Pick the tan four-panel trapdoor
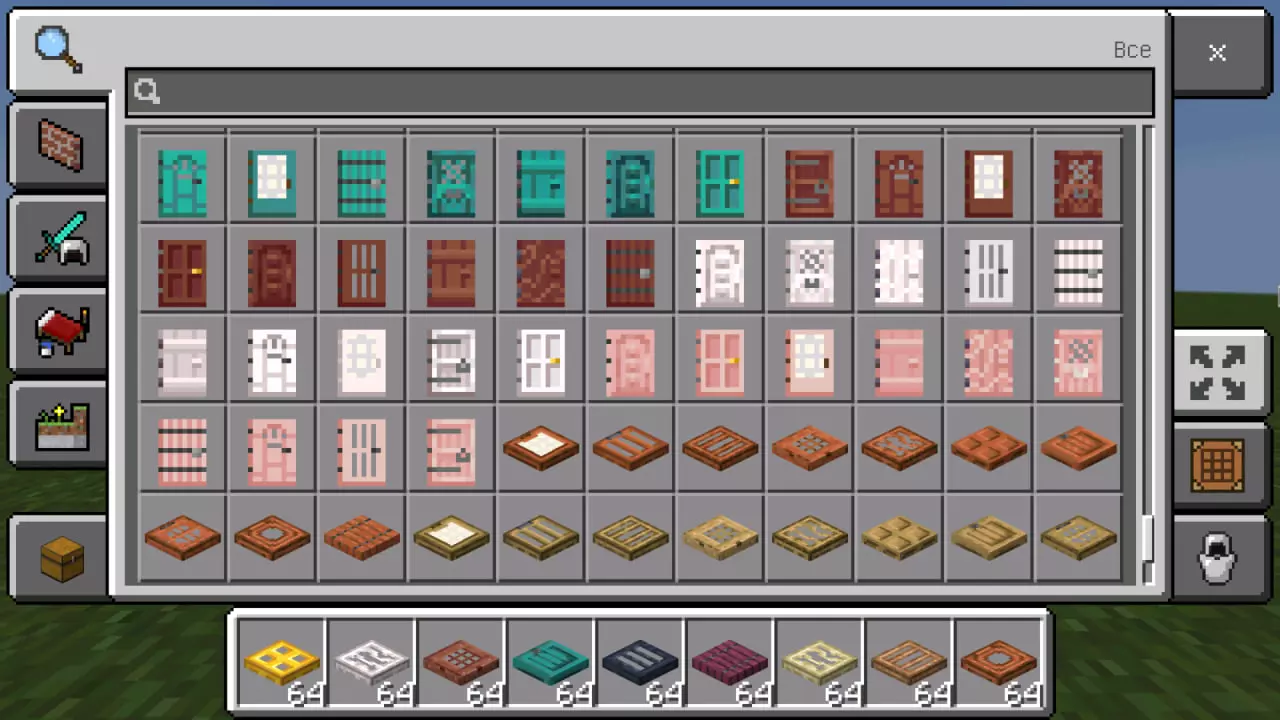 click(899, 539)
